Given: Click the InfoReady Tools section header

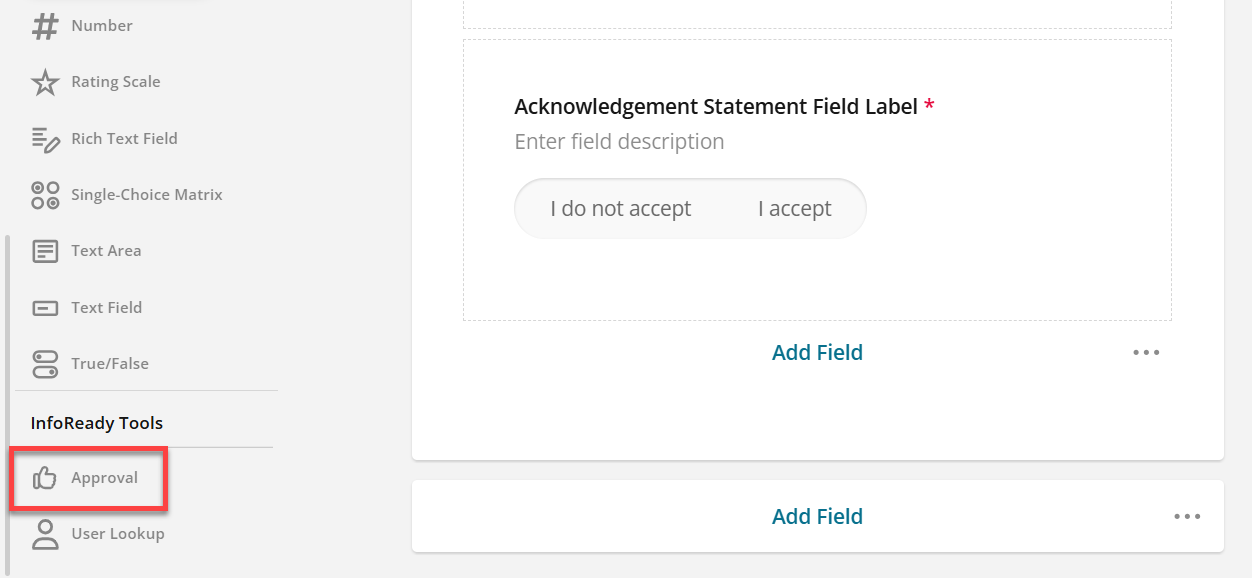Looking at the screenshot, I should click(96, 422).
